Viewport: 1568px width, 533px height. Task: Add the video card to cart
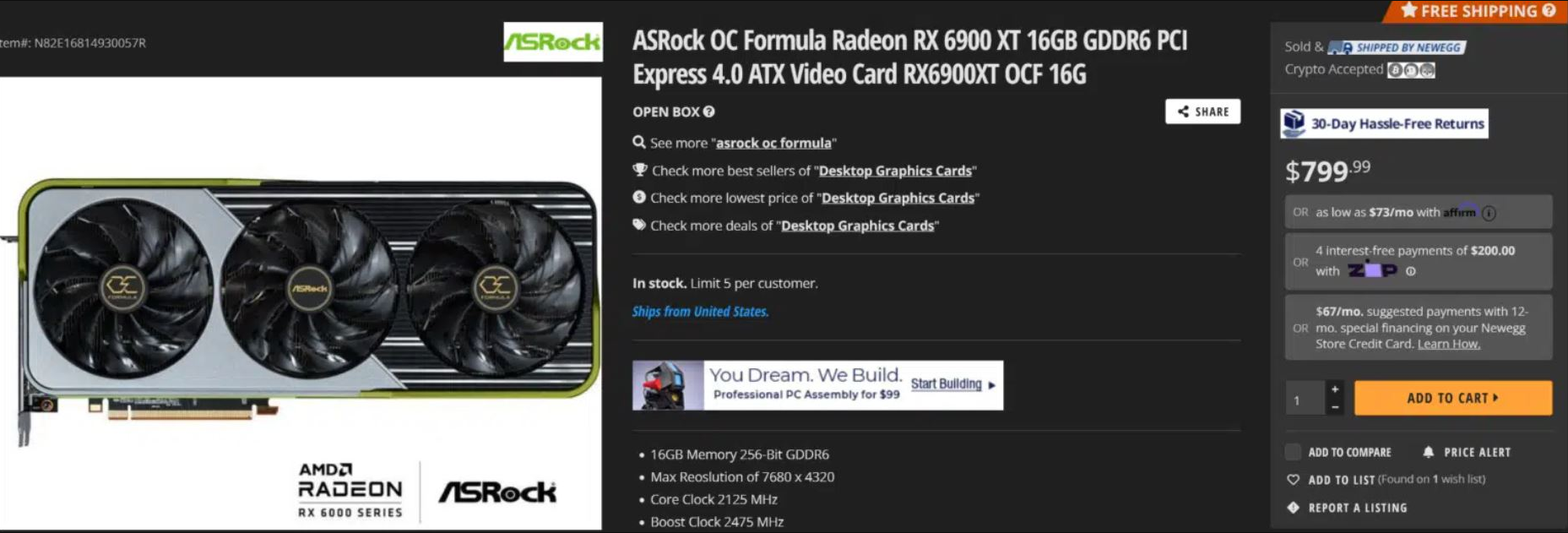point(1452,398)
